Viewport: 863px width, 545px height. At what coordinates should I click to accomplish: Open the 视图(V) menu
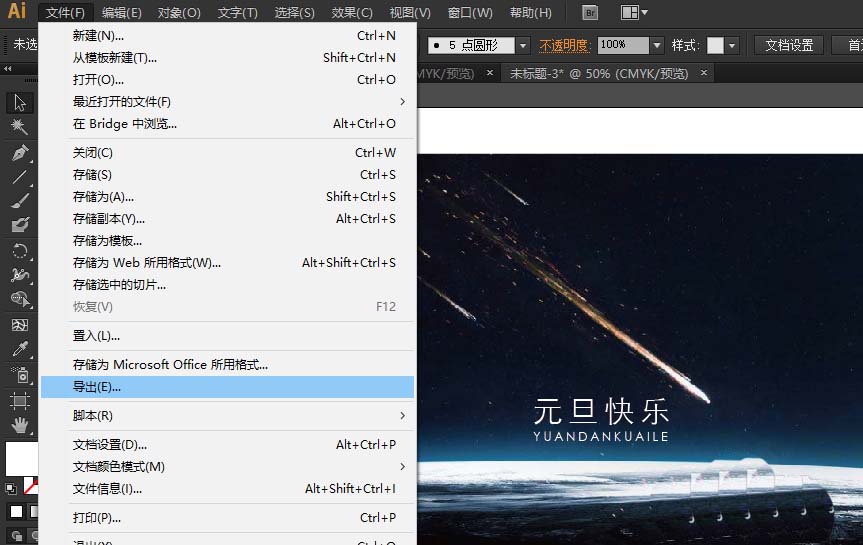coord(410,12)
